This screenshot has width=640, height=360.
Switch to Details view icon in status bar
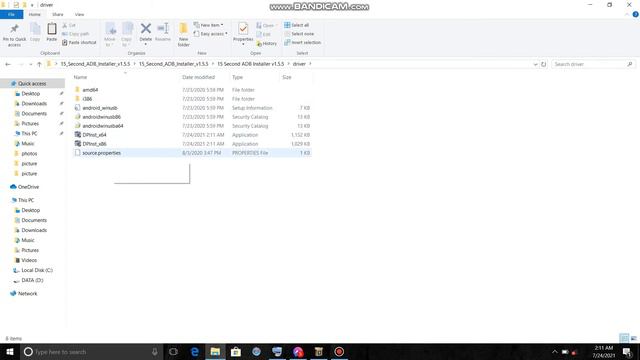click(x=624, y=338)
